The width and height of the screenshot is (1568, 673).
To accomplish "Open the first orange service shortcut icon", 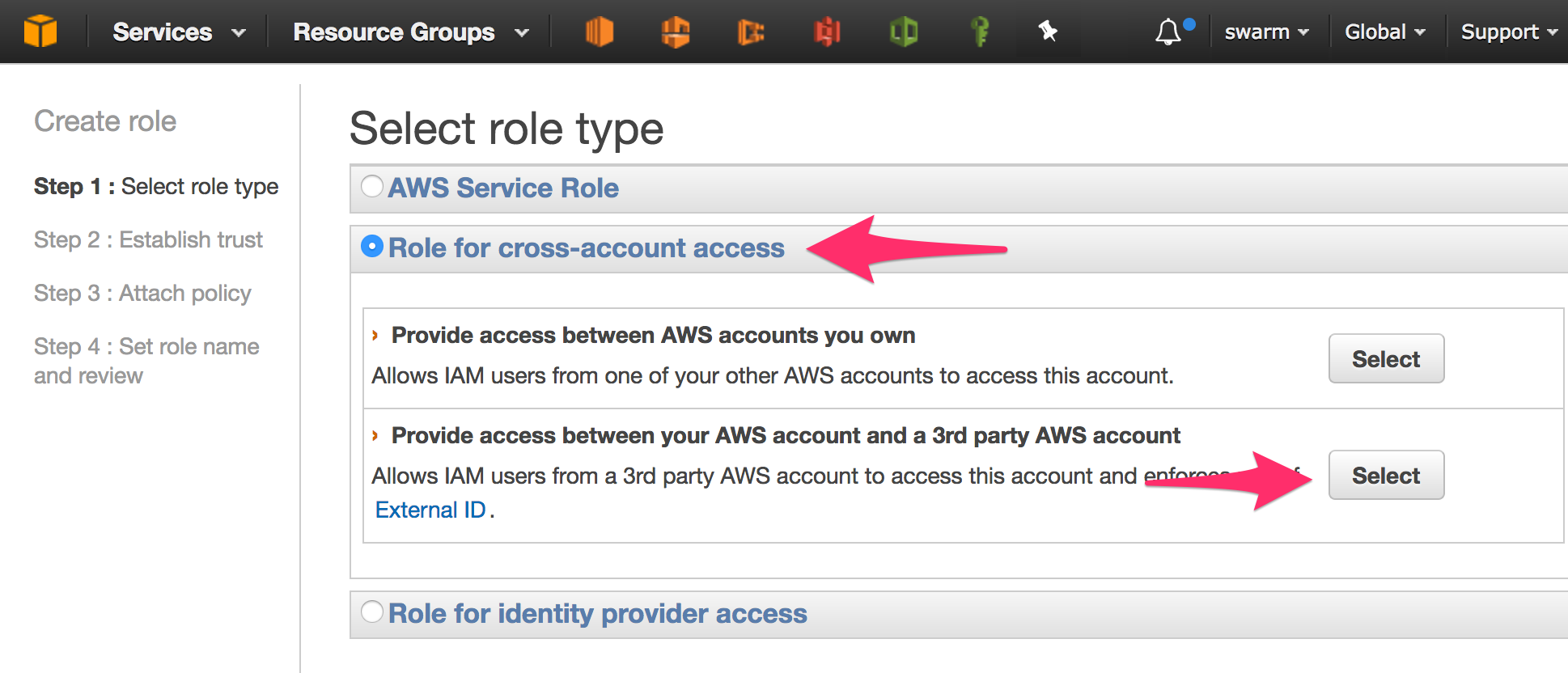I will point(600,32).
